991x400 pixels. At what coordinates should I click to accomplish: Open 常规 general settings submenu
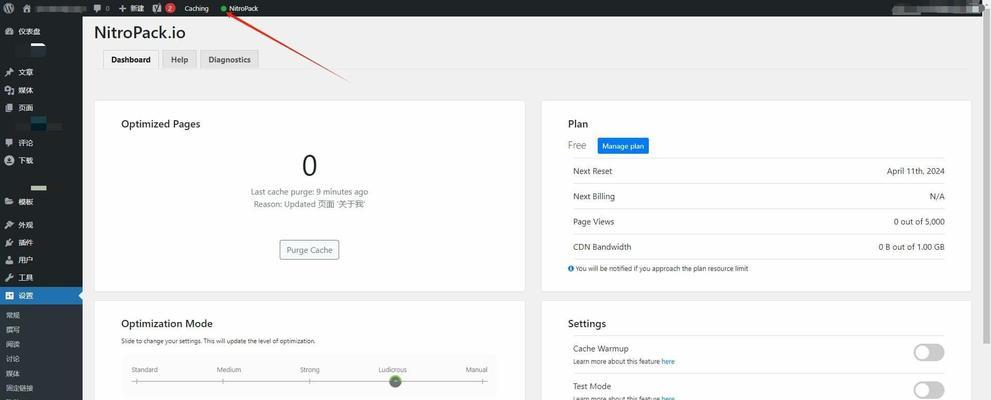(13, 315)
